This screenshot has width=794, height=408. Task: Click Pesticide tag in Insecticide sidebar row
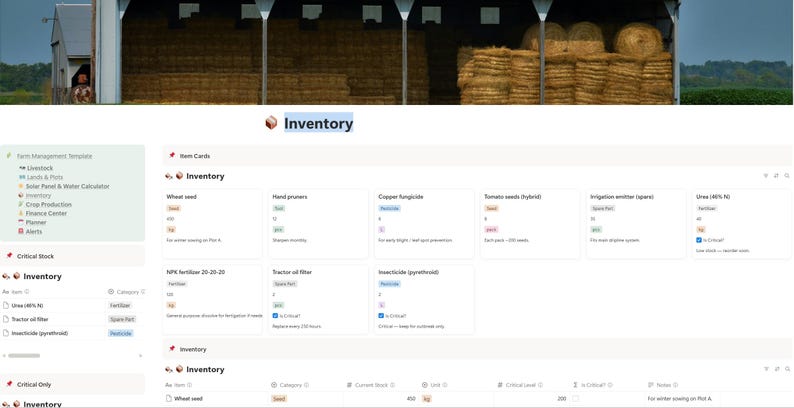point(121,333)
